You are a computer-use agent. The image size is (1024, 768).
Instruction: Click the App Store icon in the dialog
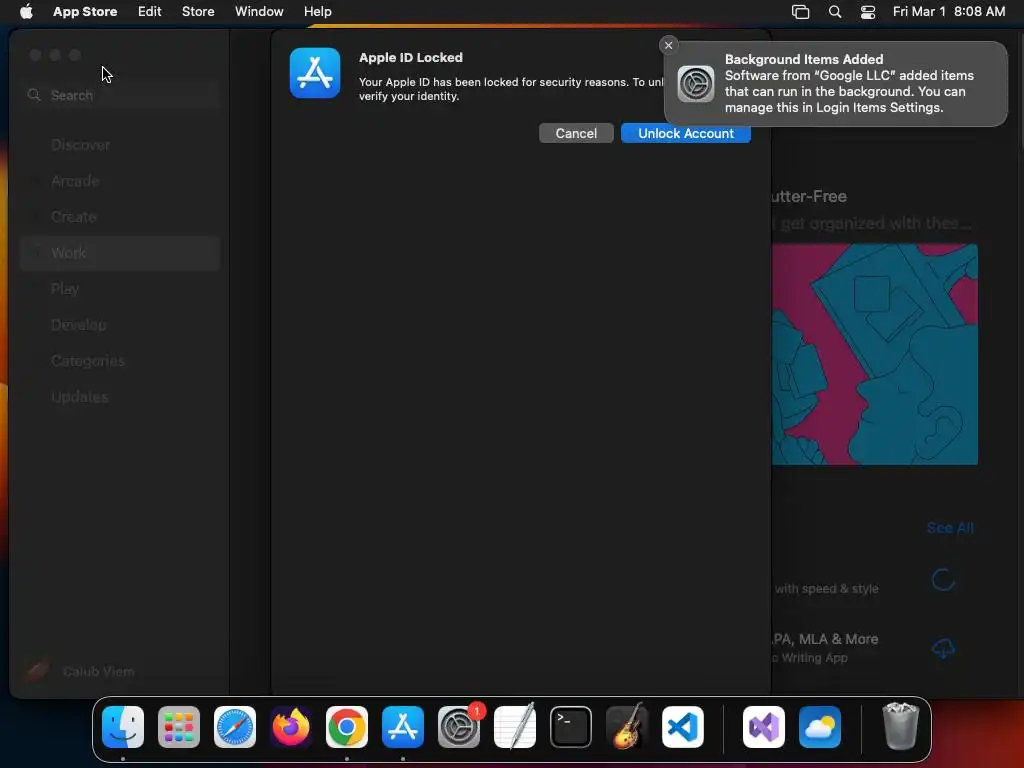pos(315,72)
